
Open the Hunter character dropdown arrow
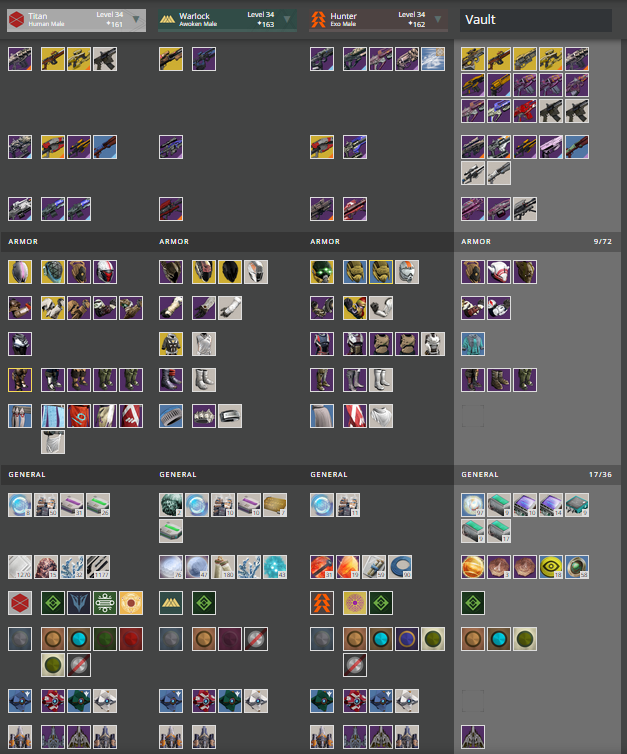tap(438, 19)
